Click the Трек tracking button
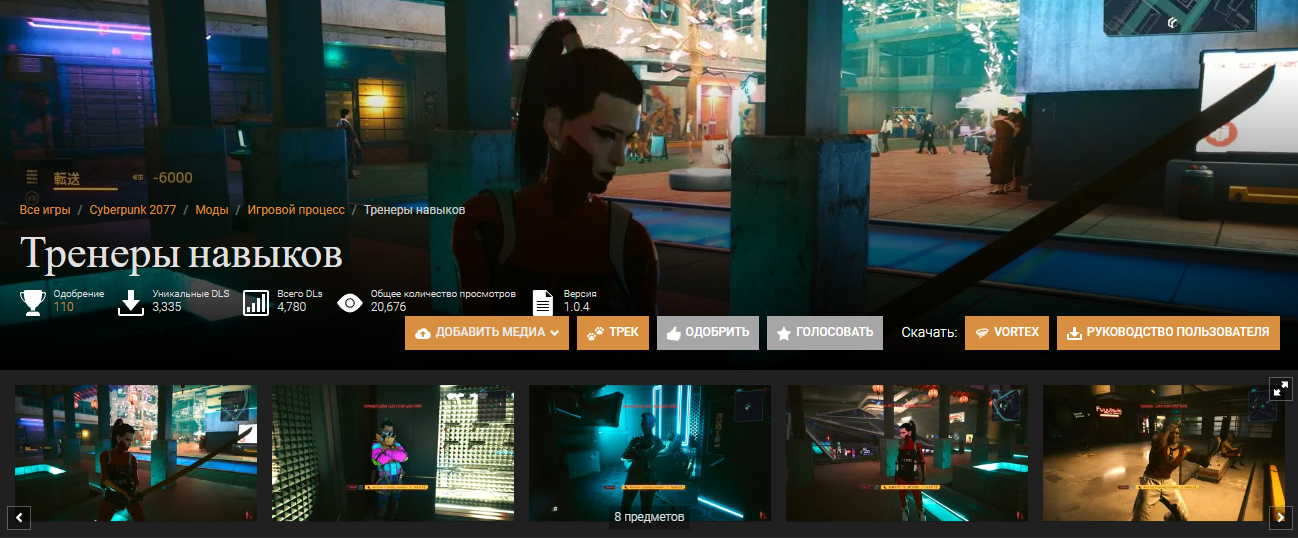This screenshot has width=1298, height=538. pos(614,332)
